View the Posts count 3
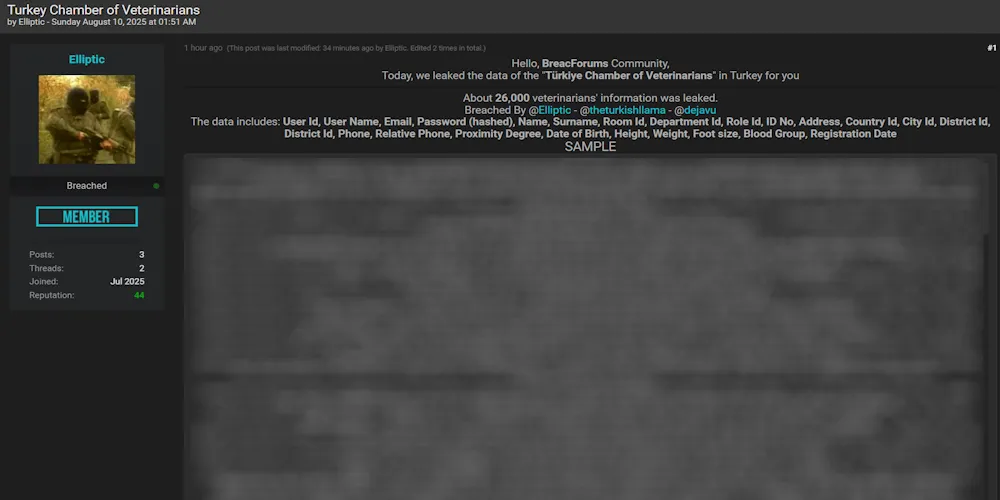The image size is (1000, 500). [x=141, y=255]
